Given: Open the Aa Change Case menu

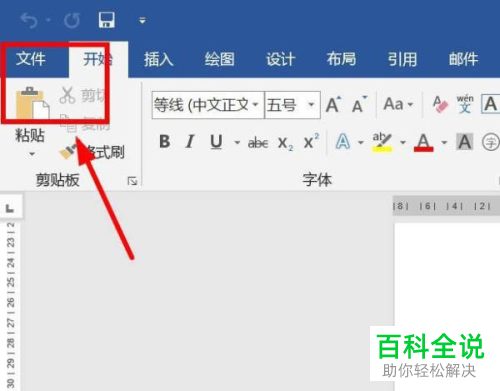Looking at the screenshot, I should tap(398, 104).
